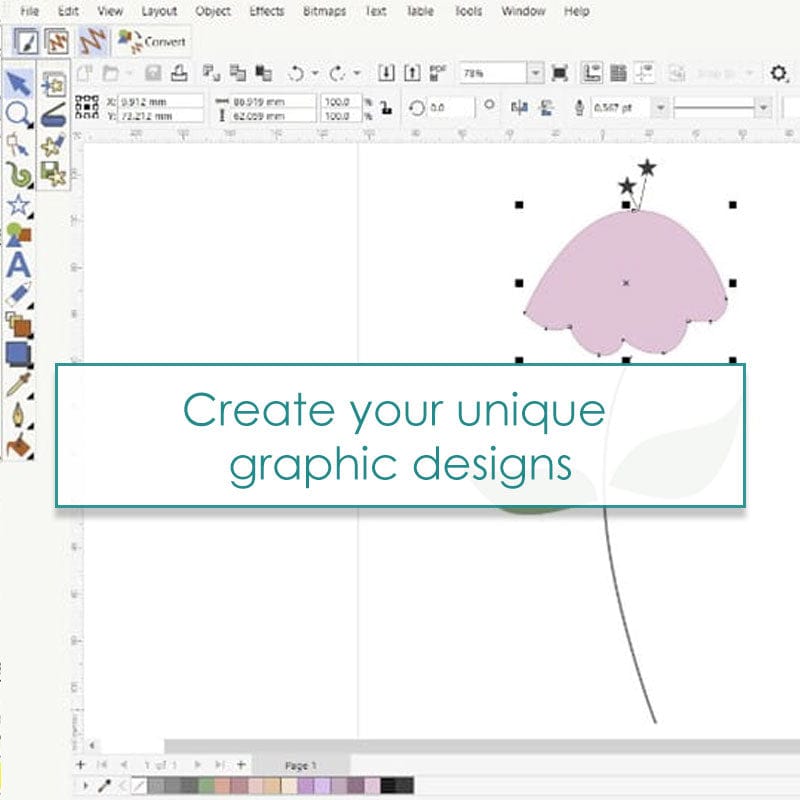Screen dimensions: 800x800
Task: Open the zoom level dropdown
Action: [535, 73]
